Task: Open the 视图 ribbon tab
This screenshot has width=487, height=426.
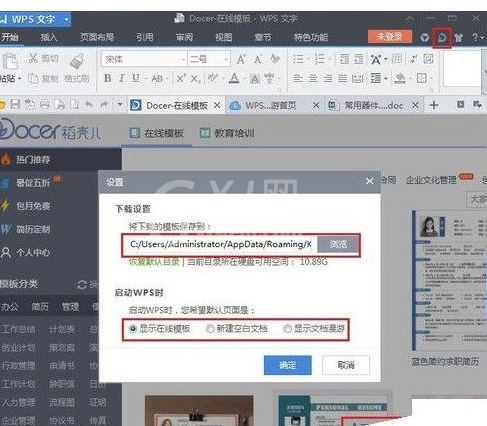Action: (x=223, y=37)
